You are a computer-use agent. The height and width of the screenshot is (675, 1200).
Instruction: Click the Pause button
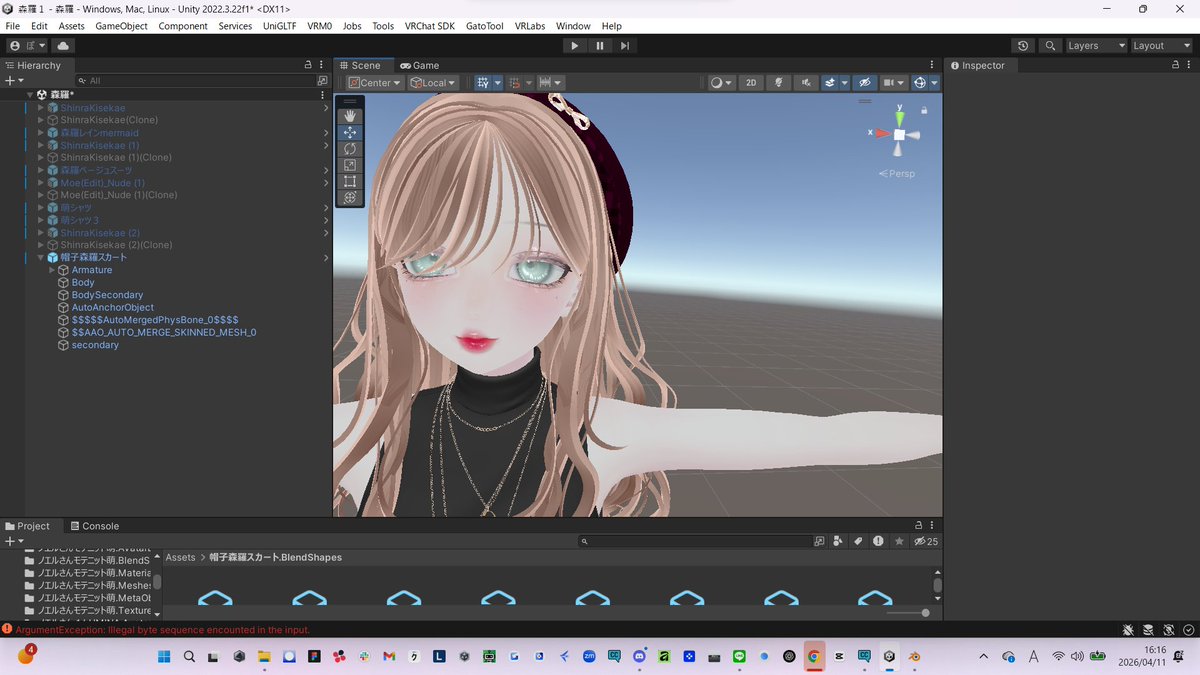click(x=600, y=45)
